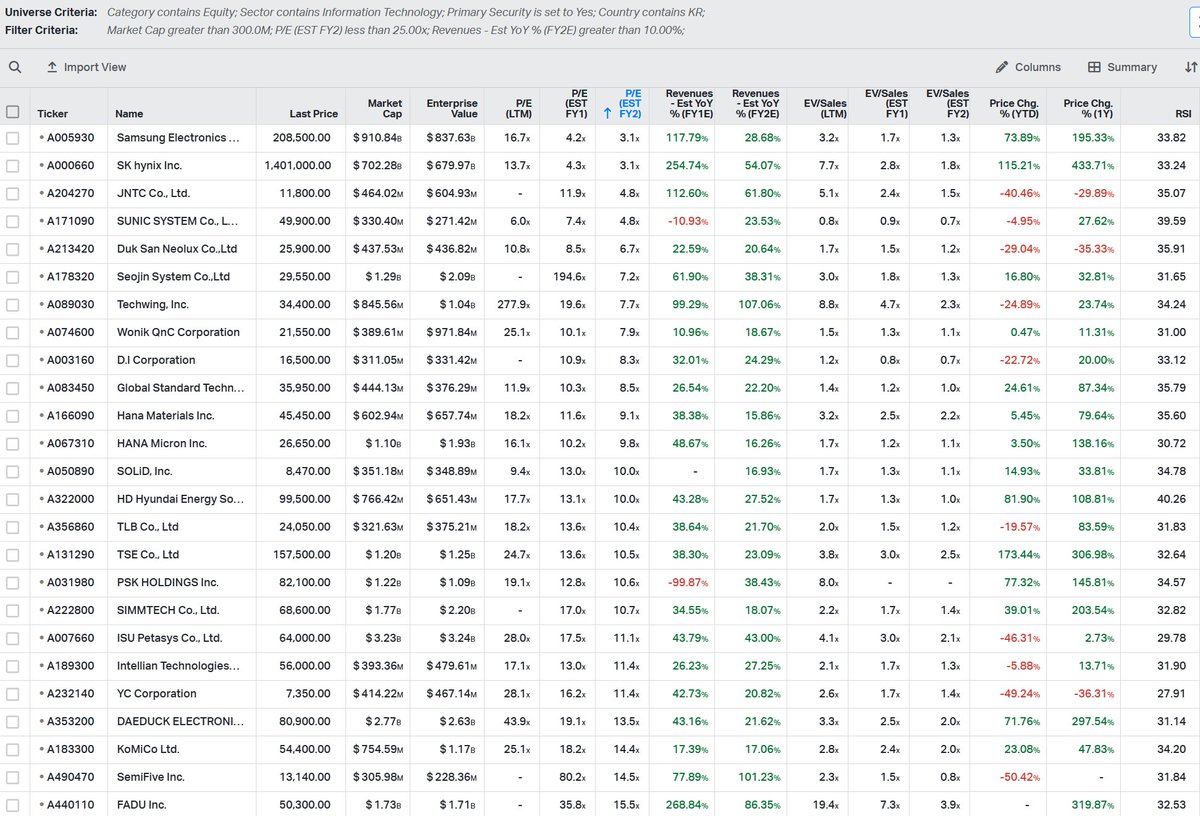Click PSK HOLDINGS Inc. name

tap(167, 582)
